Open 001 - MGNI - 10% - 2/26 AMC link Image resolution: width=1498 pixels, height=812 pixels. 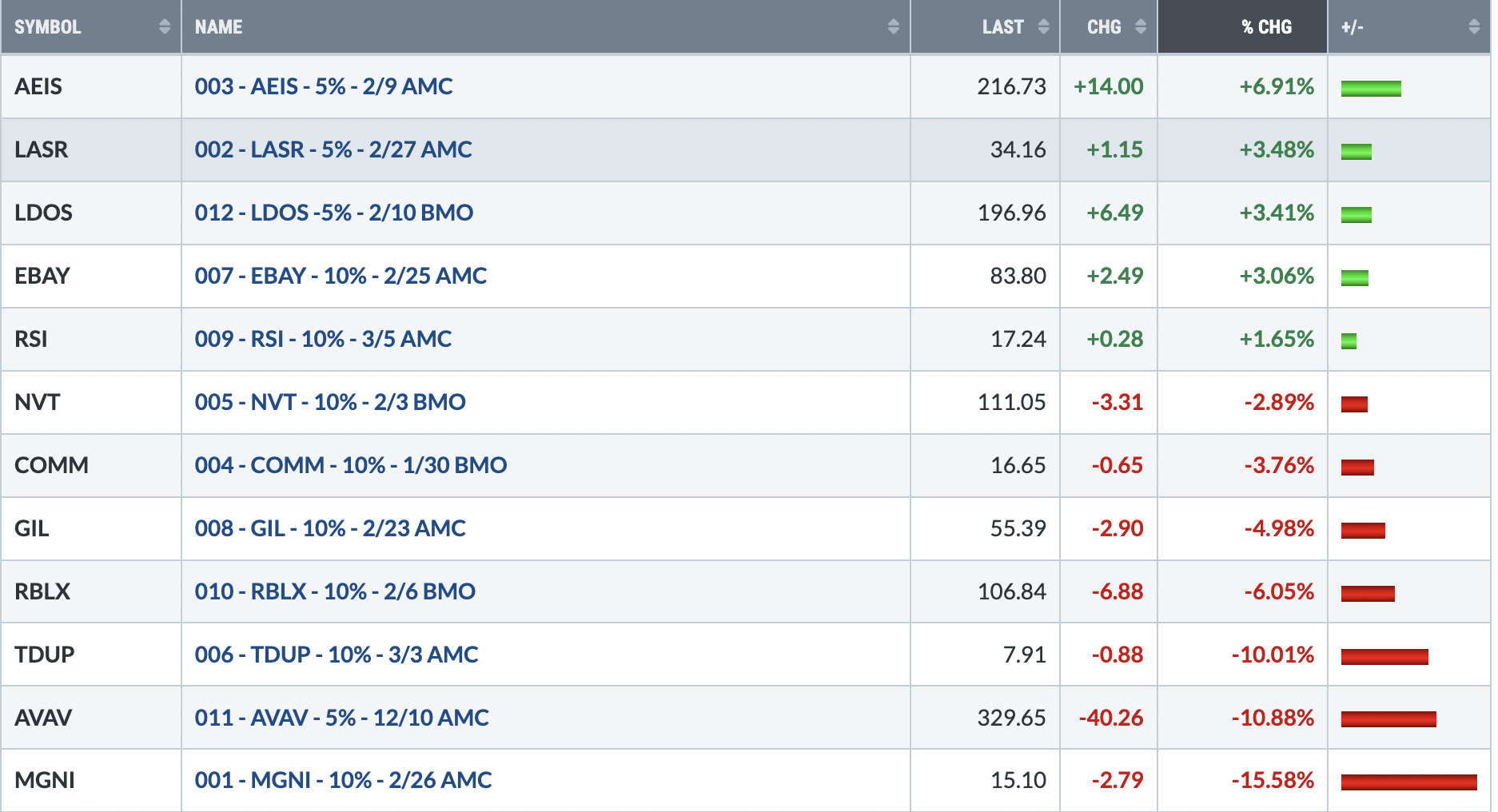344,780
